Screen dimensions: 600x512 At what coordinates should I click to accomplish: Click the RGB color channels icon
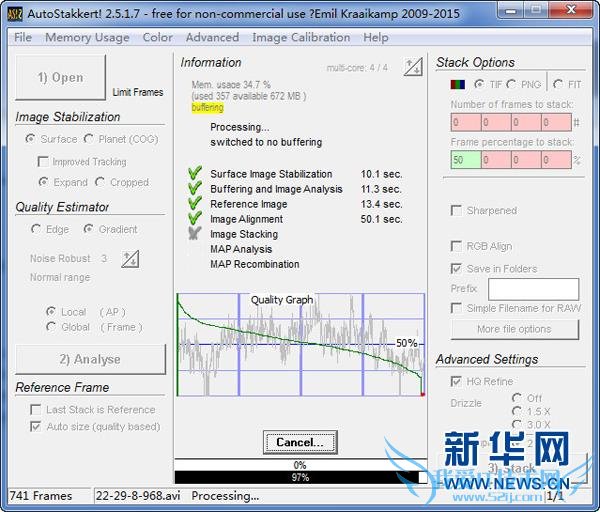458,84
